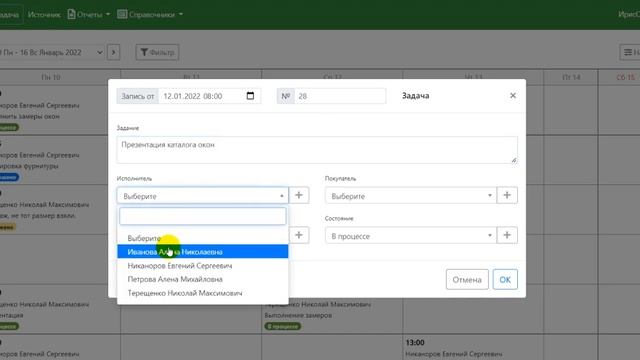The height and width of the screenshot is (360, 640).
Task: Confirm with the OK button
Action: pos(505,280)
